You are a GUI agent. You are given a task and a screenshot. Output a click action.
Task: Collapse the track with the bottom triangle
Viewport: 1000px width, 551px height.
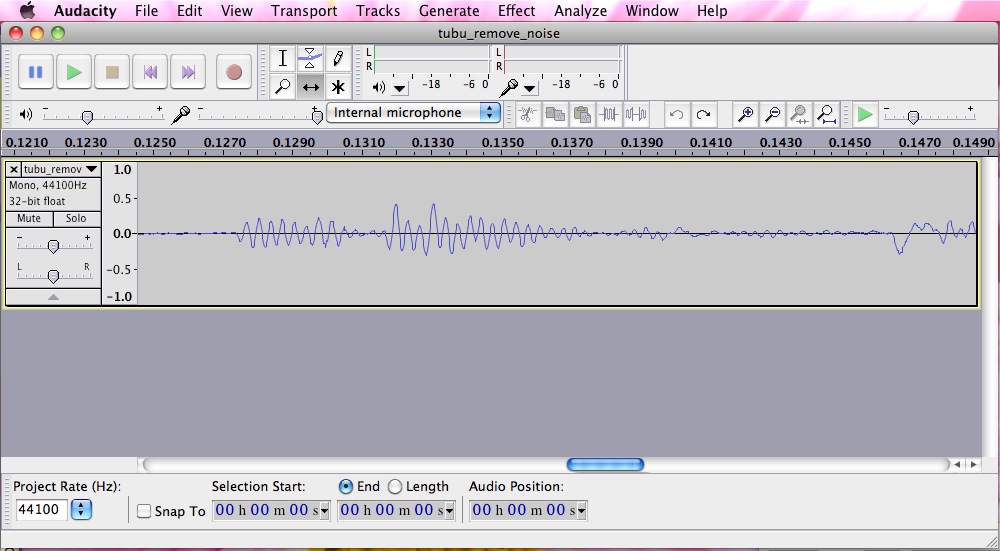pyautogui.click(x=54, y=297)
